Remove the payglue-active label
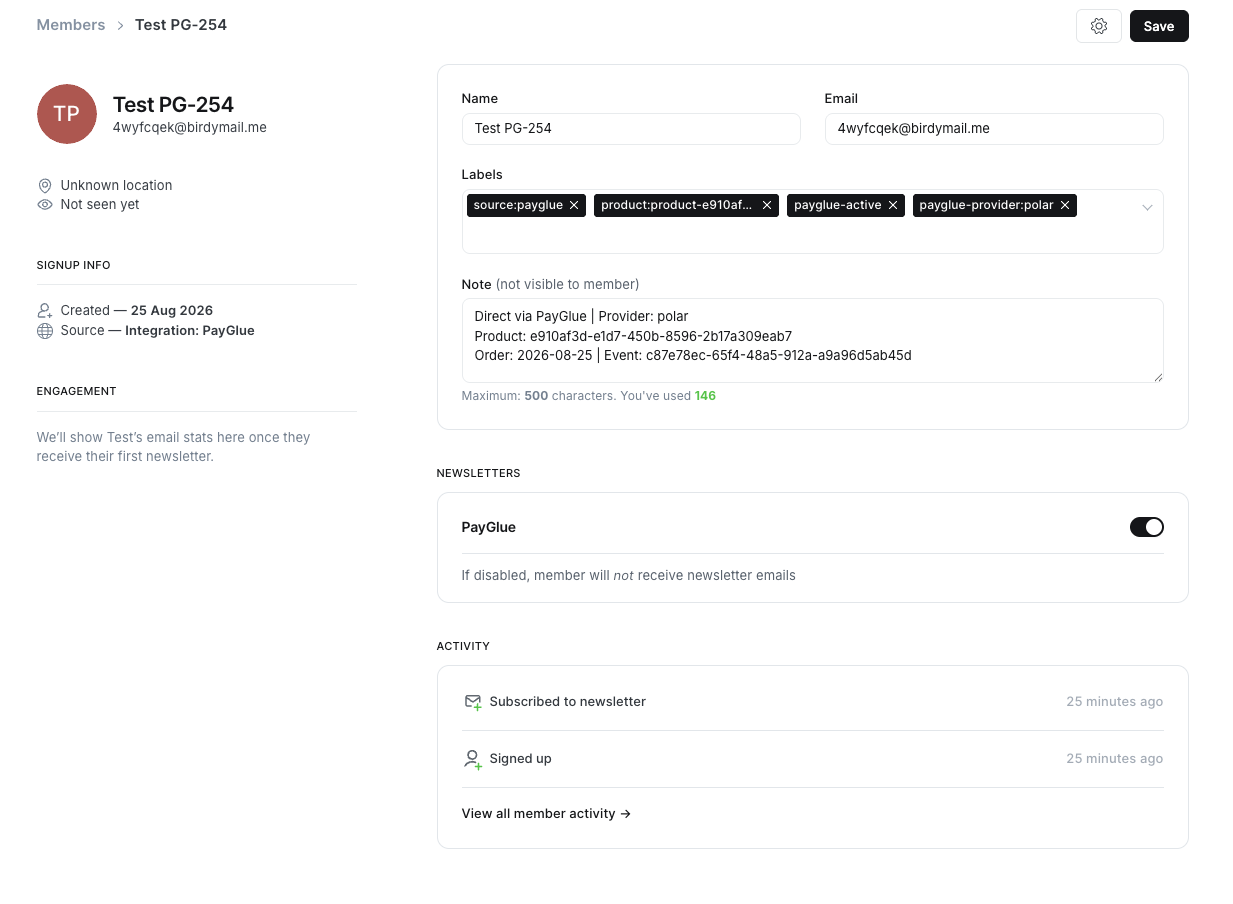Image resolution: width=1233 pixels, height=904 pixels. pyautogui.click(x=893, y=205)
